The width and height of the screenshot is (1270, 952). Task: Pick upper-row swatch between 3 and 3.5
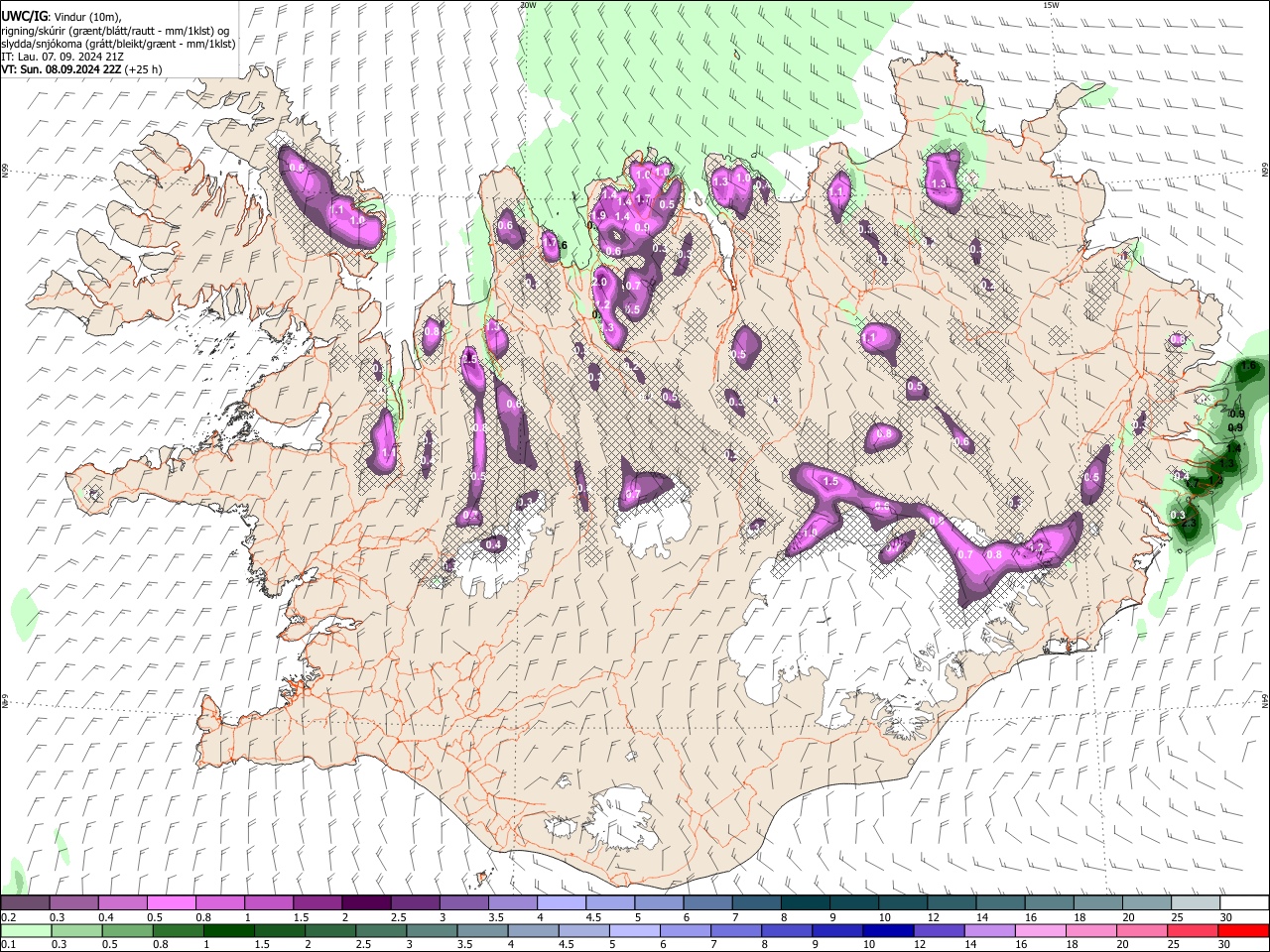click(x=463, y=902)
